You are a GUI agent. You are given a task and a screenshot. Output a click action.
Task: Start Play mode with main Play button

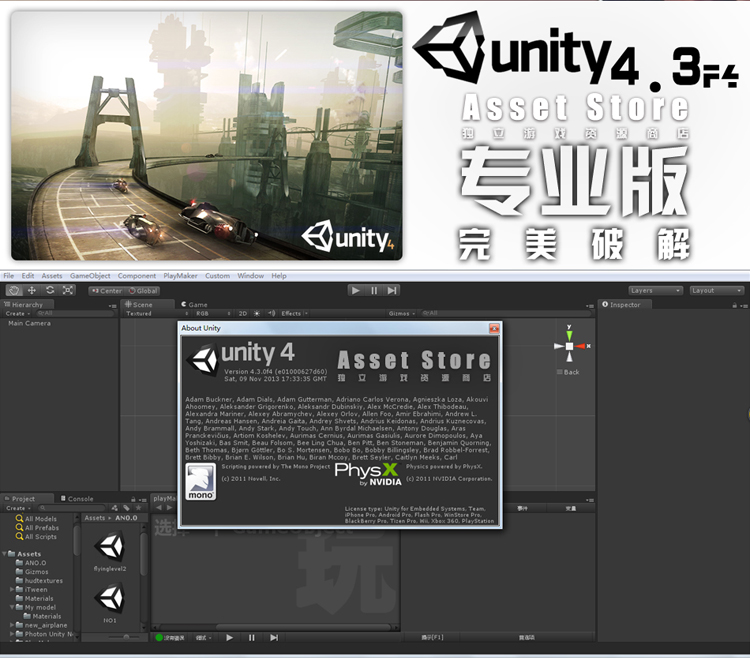pyautogui.click(x=355, y=290)
